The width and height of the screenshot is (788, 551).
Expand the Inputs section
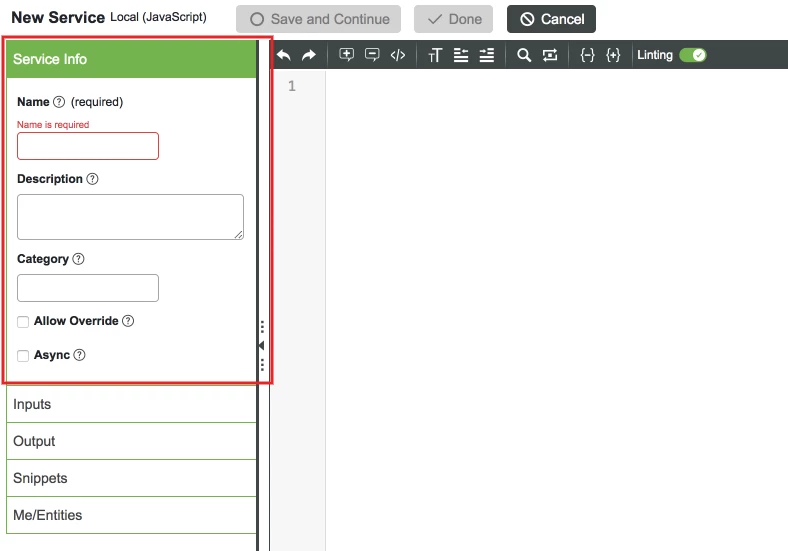(x=131, y=404)
